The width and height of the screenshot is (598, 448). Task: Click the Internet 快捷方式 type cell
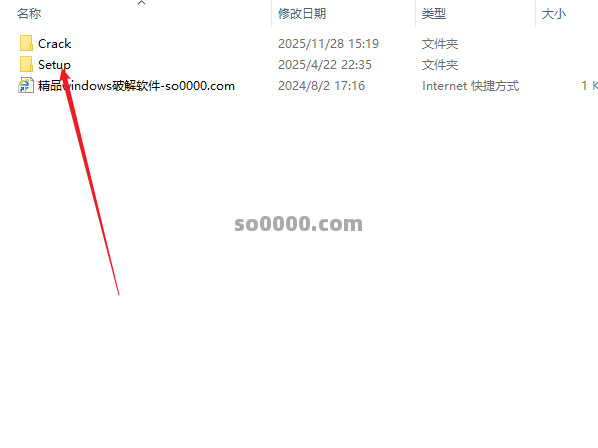[x=470, y=86]
